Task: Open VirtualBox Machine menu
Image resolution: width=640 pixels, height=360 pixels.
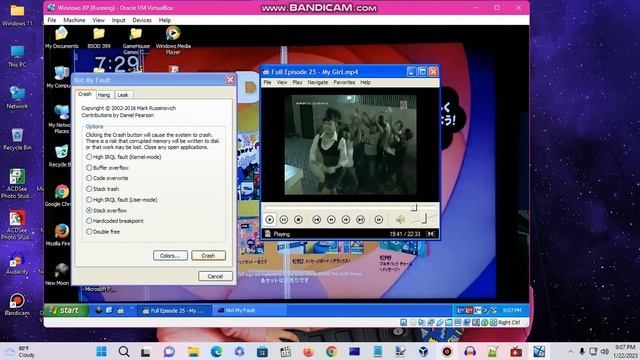Action: pos(74,20)
